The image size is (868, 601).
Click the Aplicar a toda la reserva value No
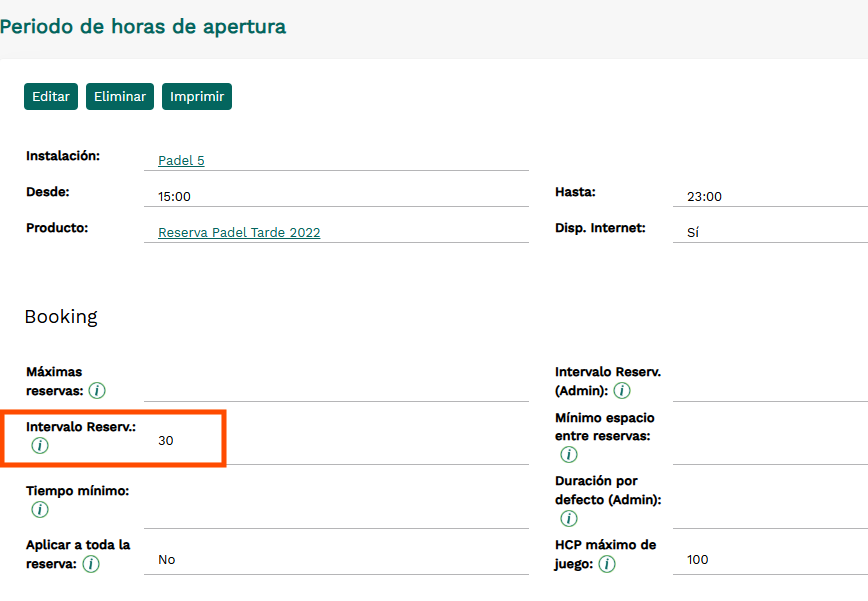coord(167,560)
